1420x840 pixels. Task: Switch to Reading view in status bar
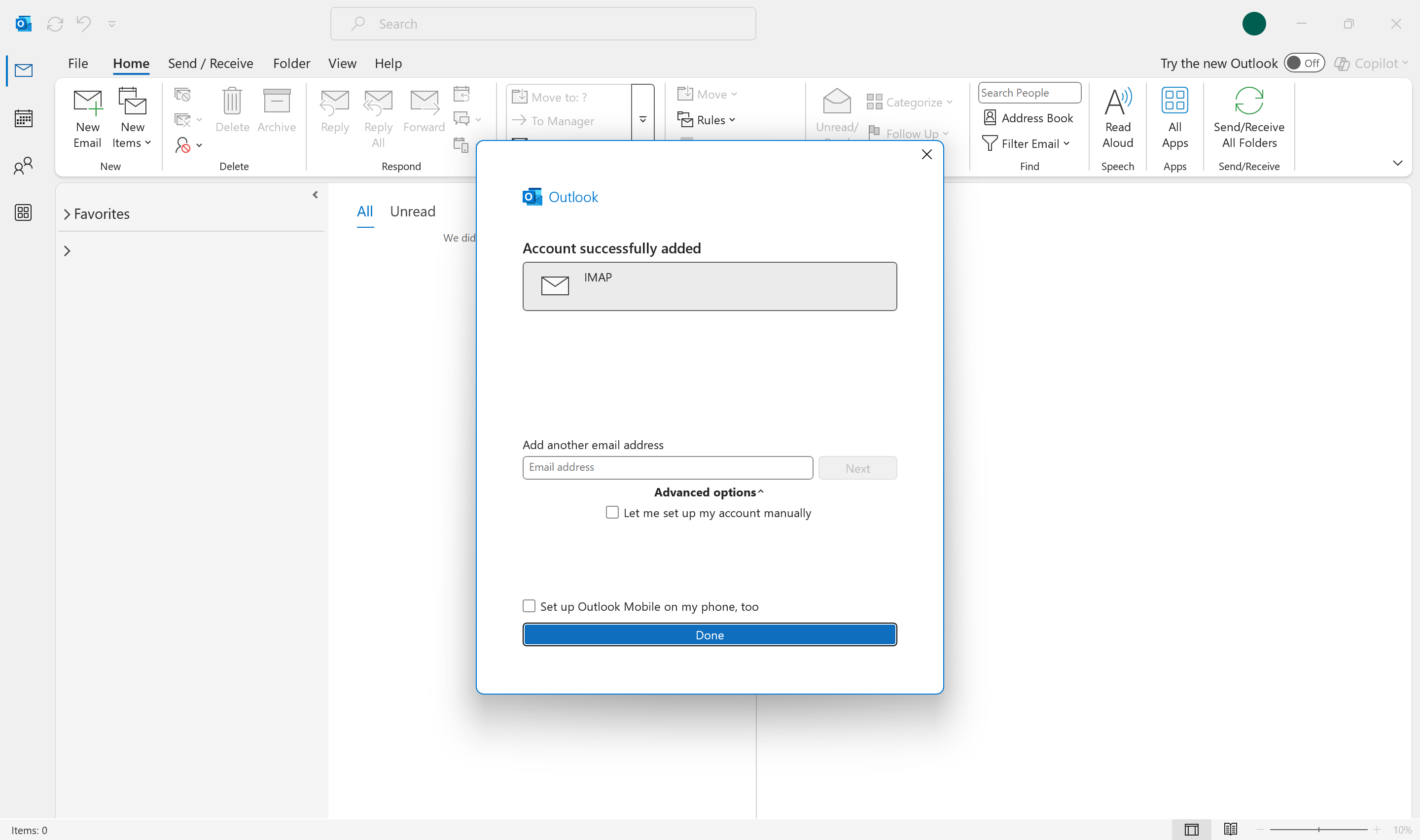point(1230,830)
